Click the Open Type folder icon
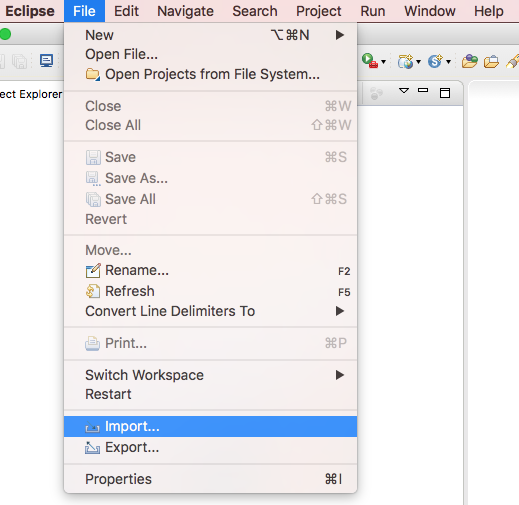The height and width of the screenshot is (505, 519). 470,61
